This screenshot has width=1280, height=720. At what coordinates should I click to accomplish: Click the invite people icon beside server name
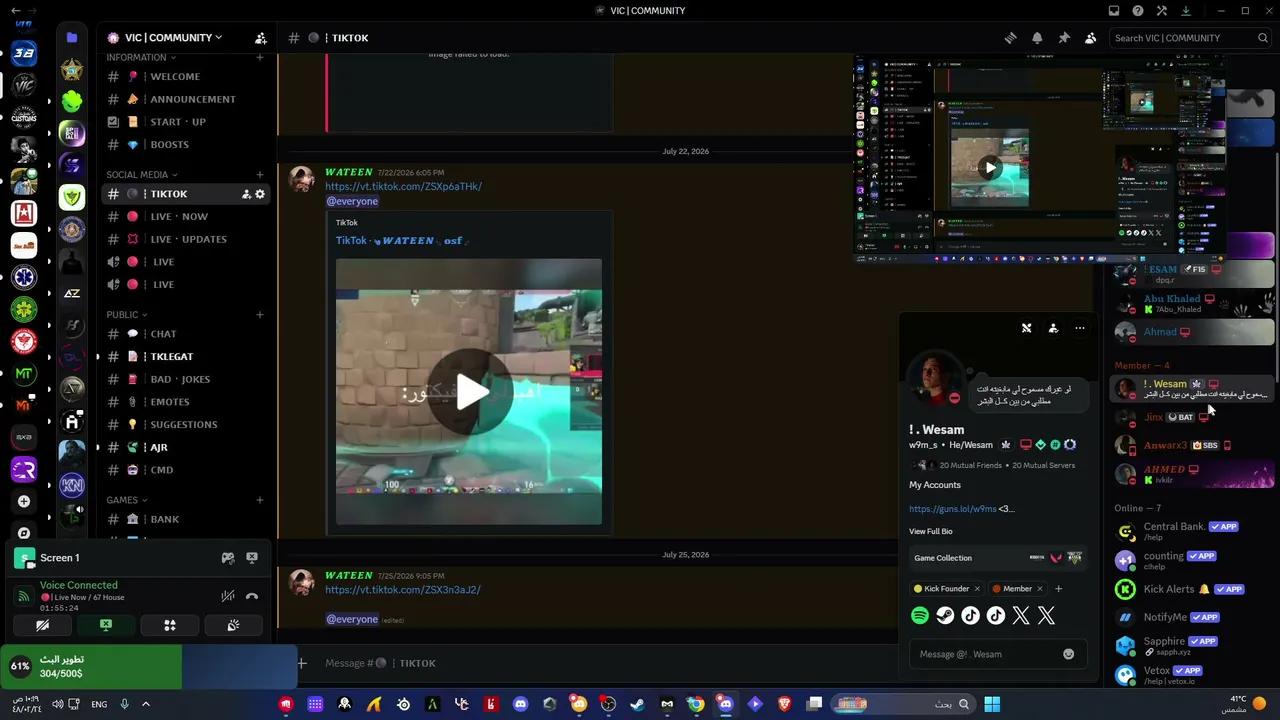261,38
